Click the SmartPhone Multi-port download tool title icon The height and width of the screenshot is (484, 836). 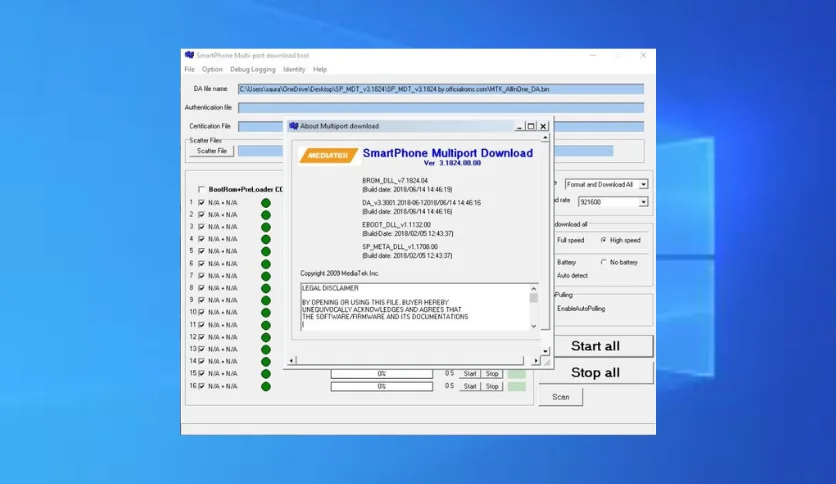point(189,55)
